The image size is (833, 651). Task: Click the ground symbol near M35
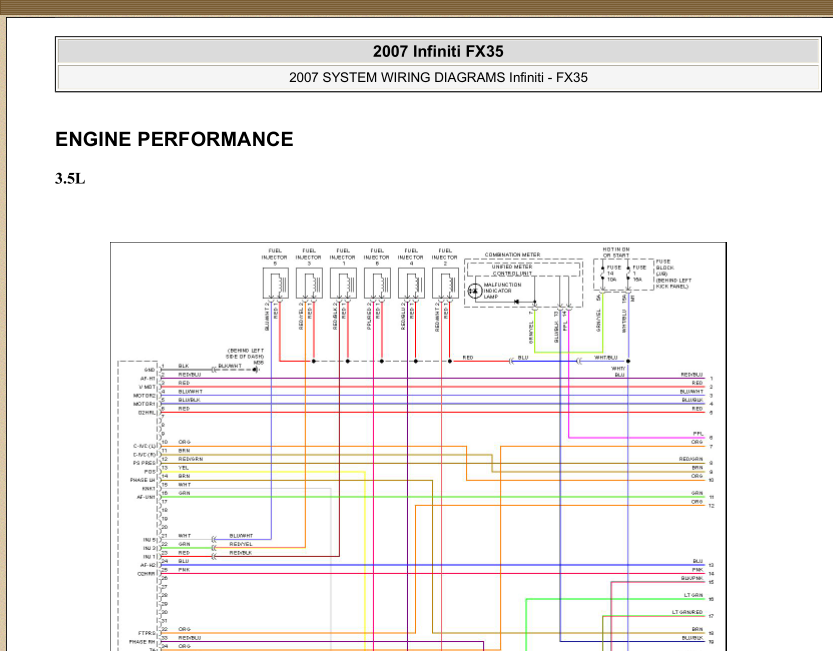click(256, 369)
